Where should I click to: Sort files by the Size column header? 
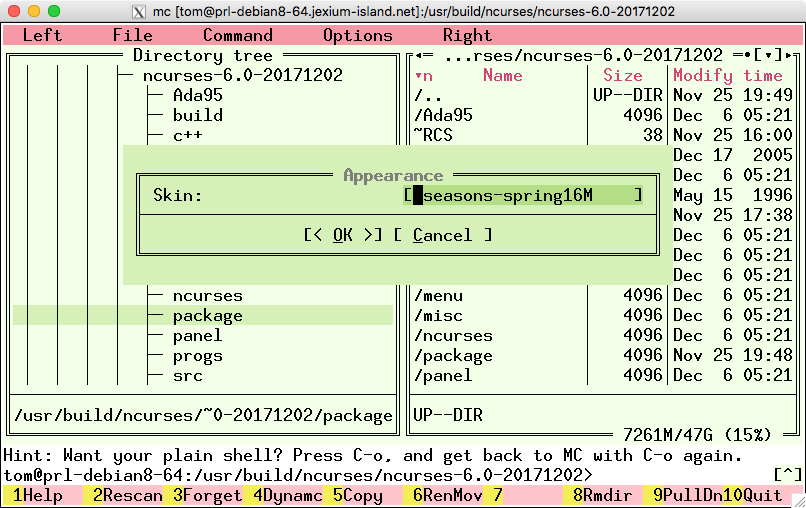(622, 76)
